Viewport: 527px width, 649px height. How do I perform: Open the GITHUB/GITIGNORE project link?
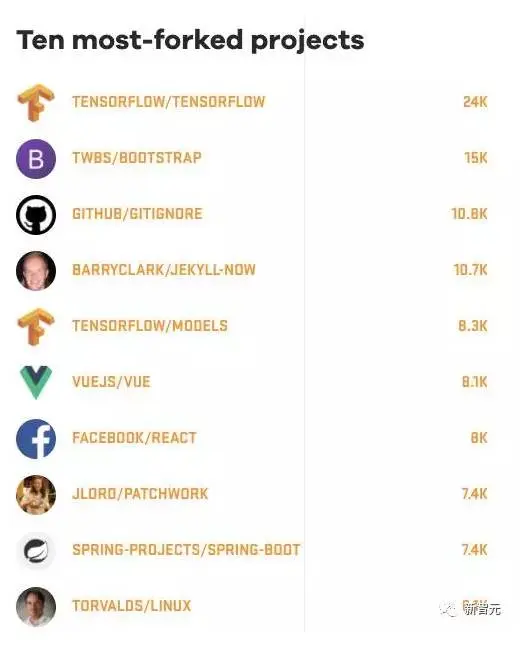(137, 214)
